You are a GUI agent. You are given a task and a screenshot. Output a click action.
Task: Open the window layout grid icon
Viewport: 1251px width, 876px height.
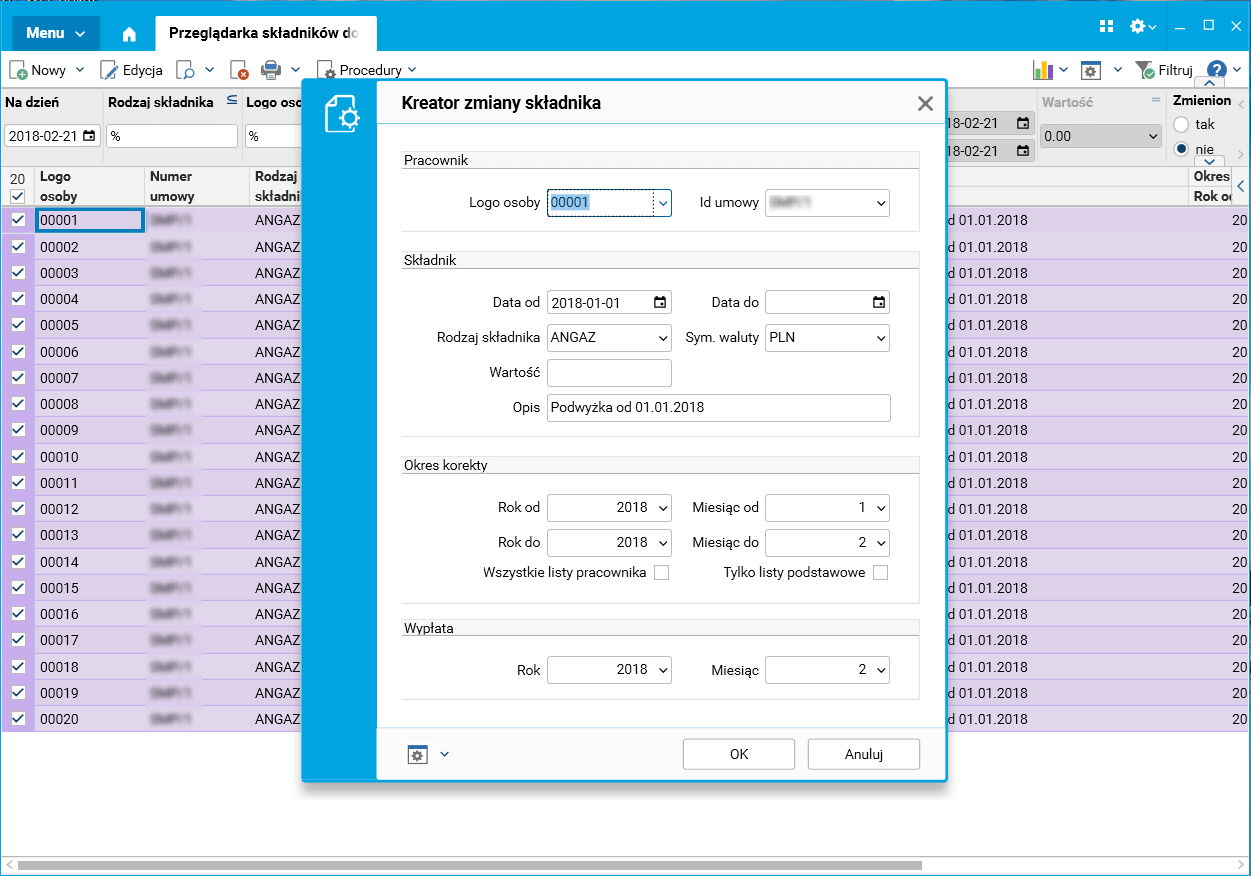point(1106,26)
